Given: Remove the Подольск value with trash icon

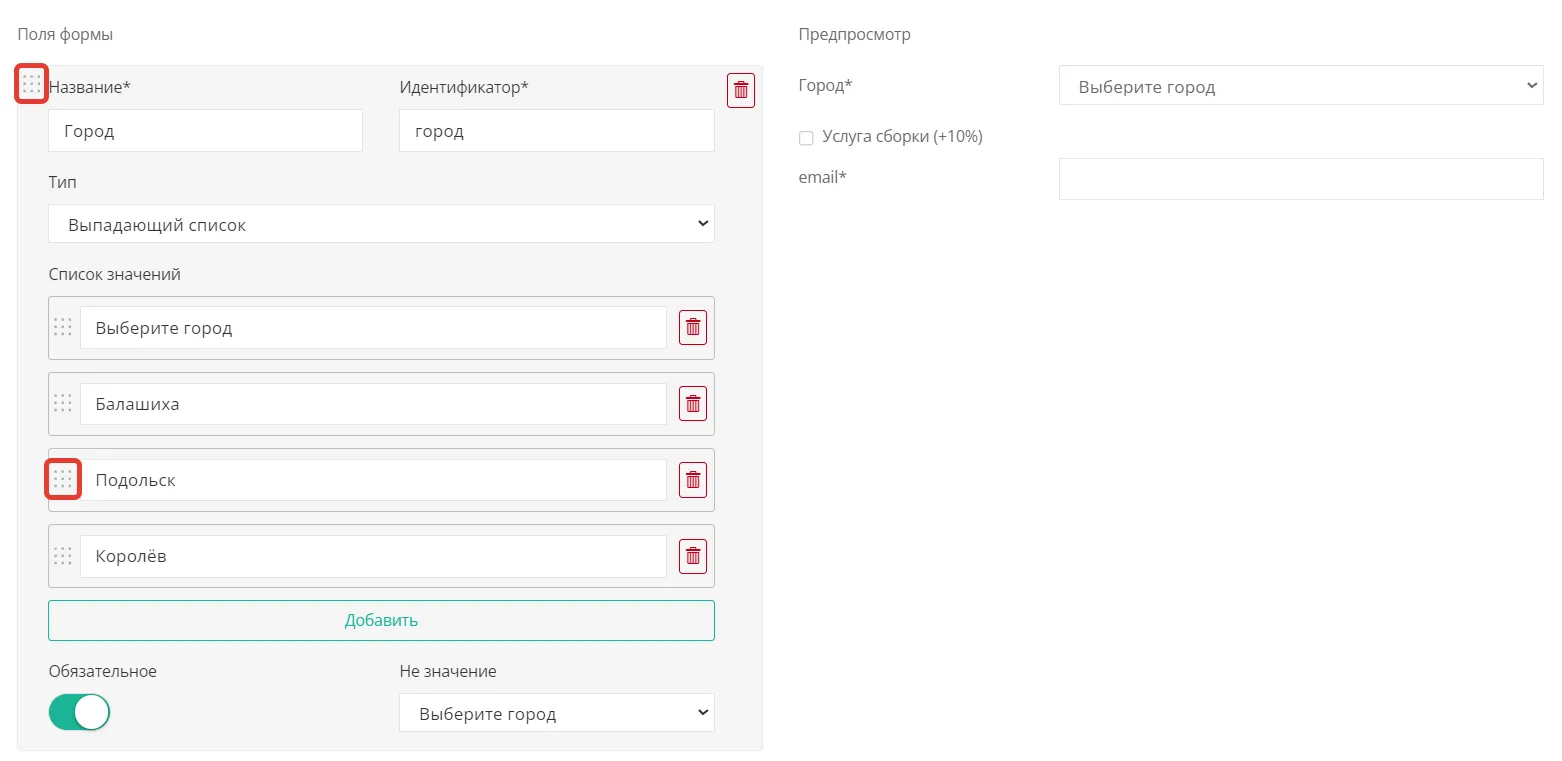Looking at the screenshot, I should [x=693, y=479].
